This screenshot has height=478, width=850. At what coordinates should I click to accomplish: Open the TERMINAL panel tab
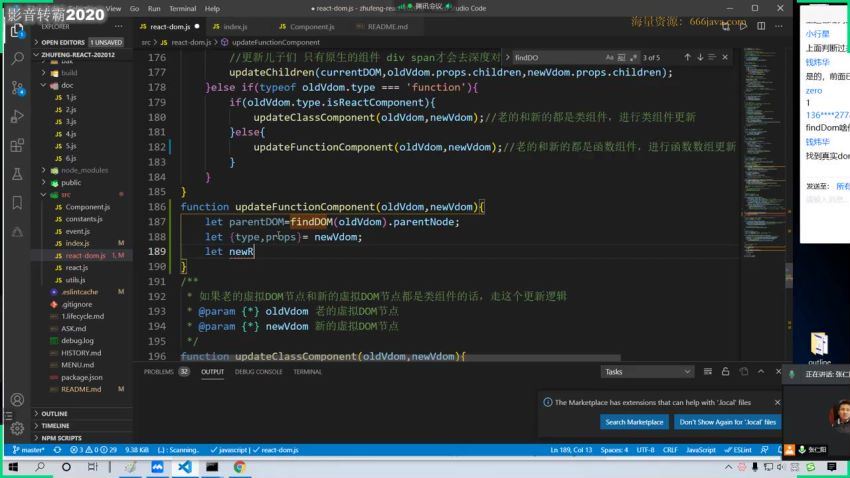pyautogui.click(x=307, y=372)
